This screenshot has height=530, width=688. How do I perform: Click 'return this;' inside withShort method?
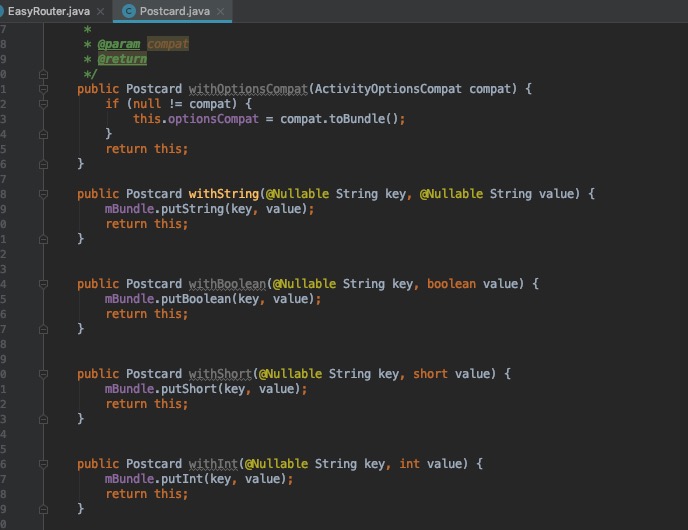click(147, 404)
